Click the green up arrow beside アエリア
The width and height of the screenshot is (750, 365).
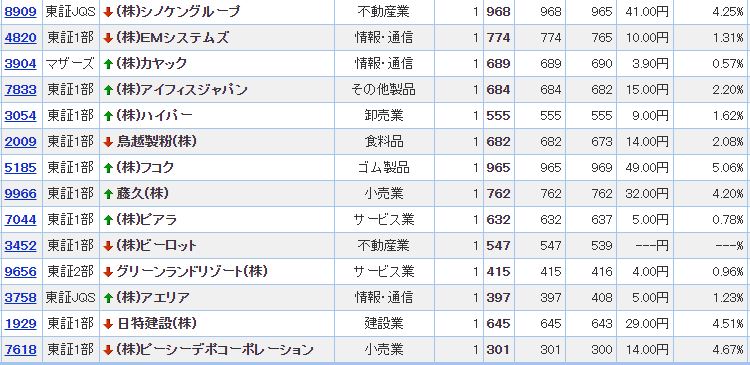click(108, 298)
